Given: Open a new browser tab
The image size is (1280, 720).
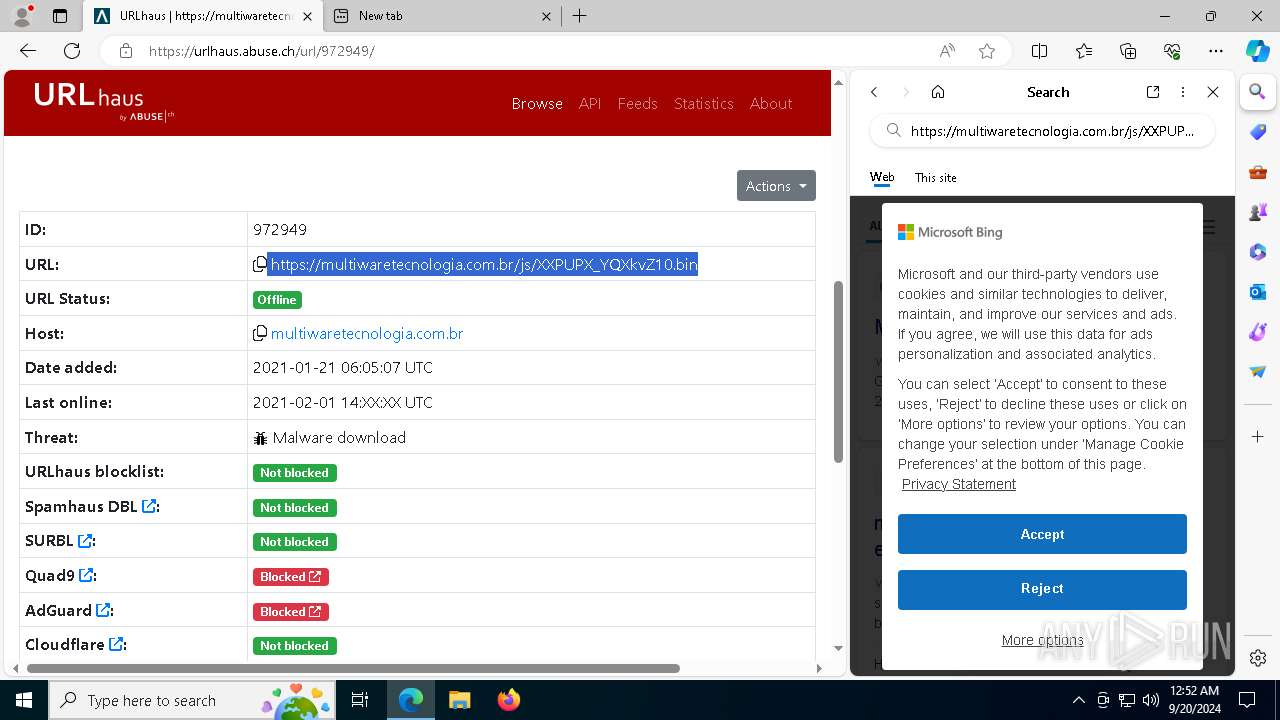Looking at the screenshot, I should [x=579, y=16].
